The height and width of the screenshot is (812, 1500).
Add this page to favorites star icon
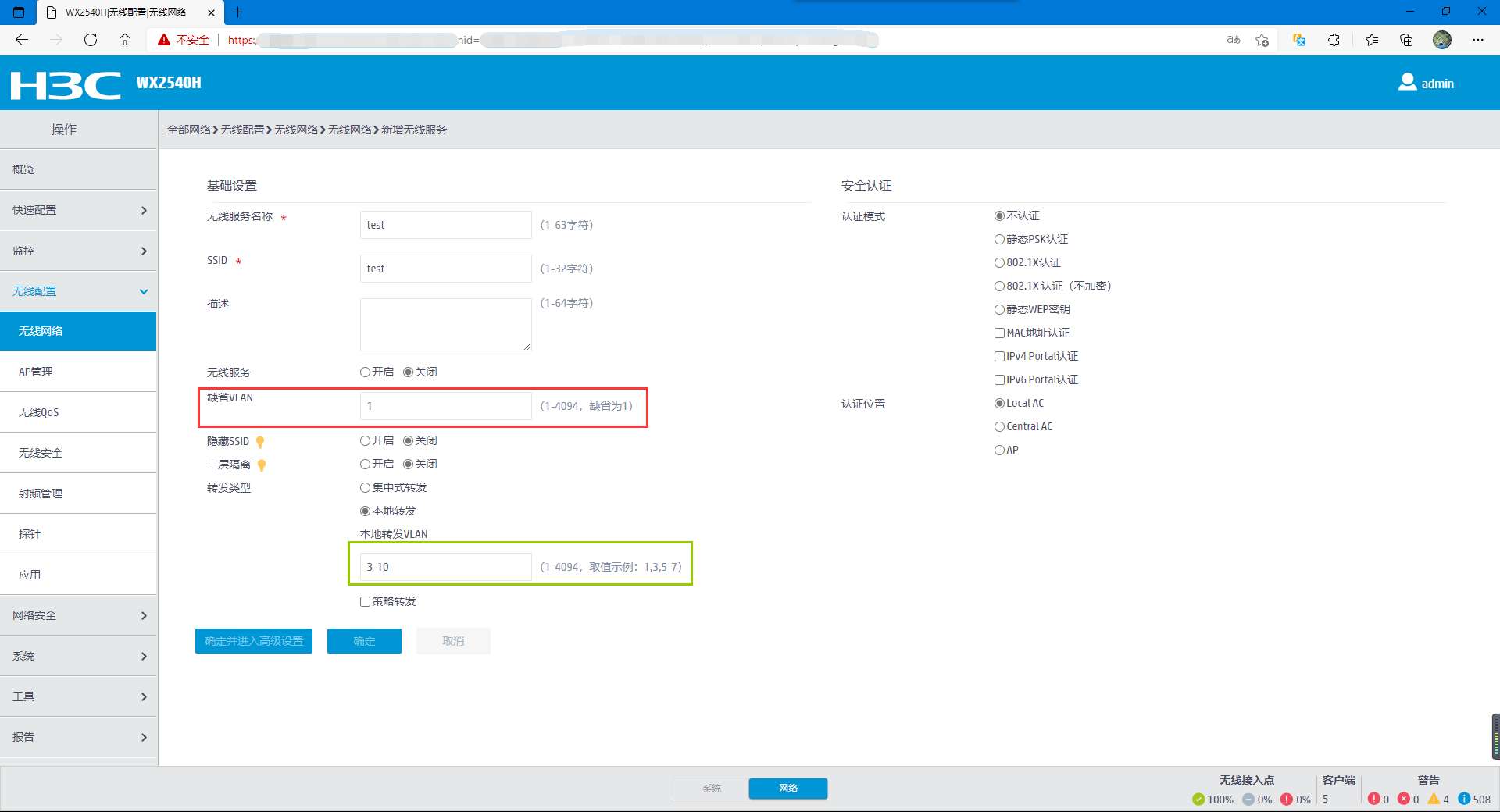pyautogui.click(x=1262, y=40)
